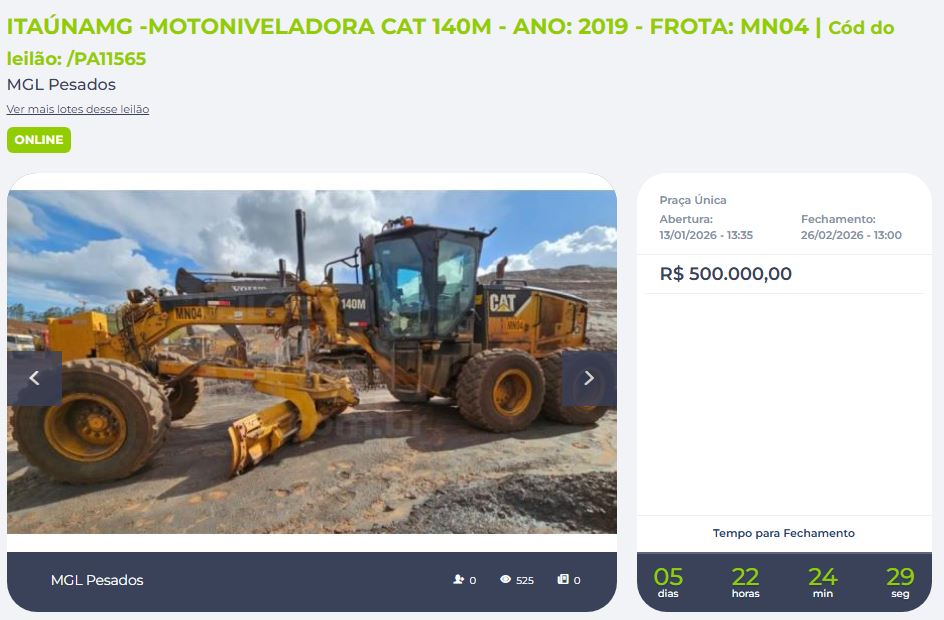Click the bidders person icon
This screenshot has width=944, height=620.
coord(459,580)
